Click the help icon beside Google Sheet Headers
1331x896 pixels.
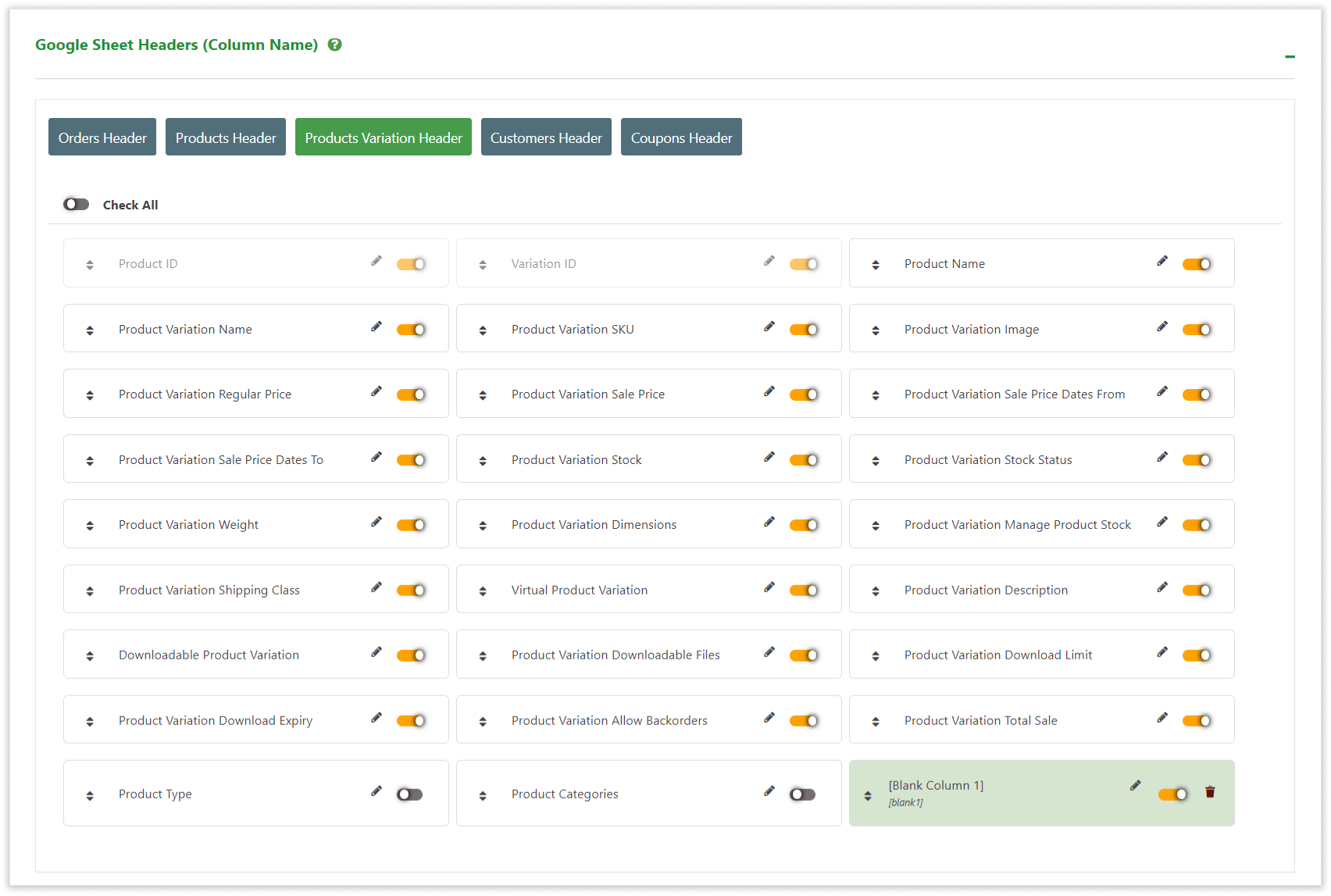coord(334,45)
